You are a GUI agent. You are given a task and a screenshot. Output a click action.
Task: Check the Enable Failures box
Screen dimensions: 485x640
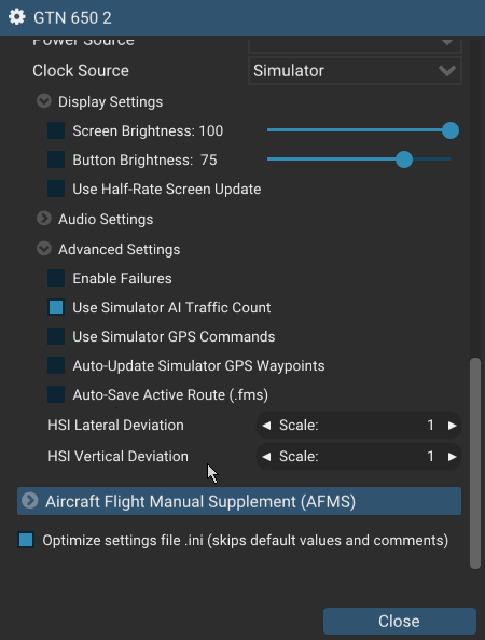coord(56,278)
